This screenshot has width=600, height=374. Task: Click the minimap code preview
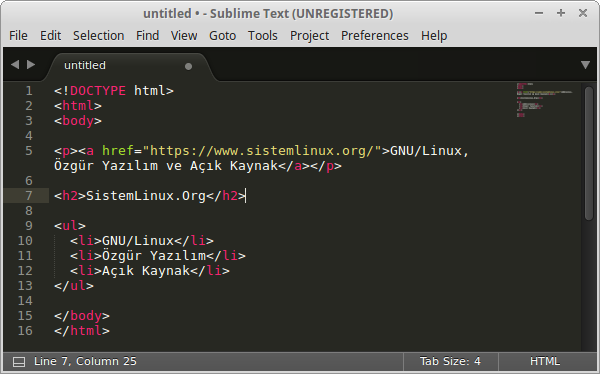pyautogui.click(x=544, y=100)
